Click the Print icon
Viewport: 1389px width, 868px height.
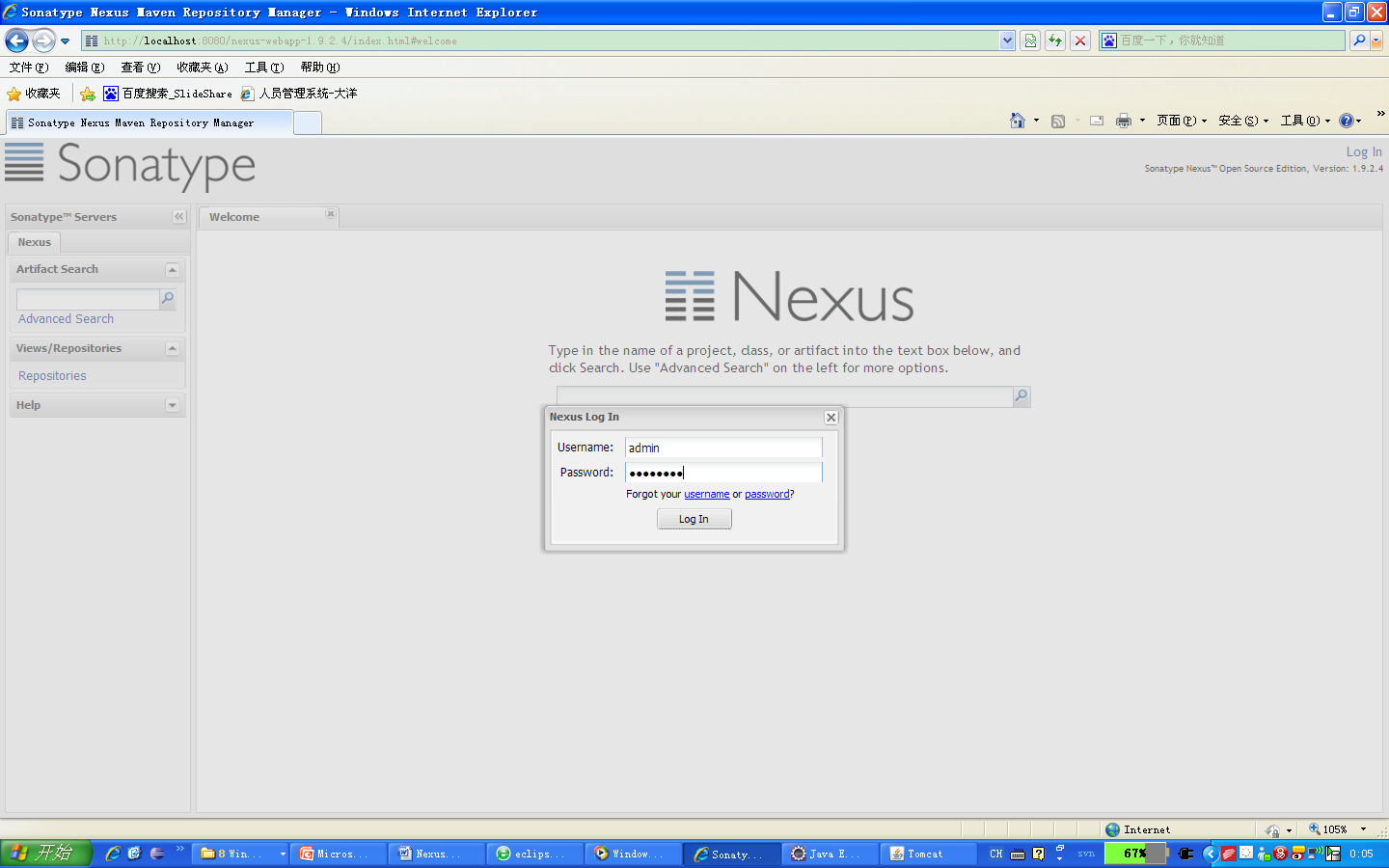[1124, 121]
